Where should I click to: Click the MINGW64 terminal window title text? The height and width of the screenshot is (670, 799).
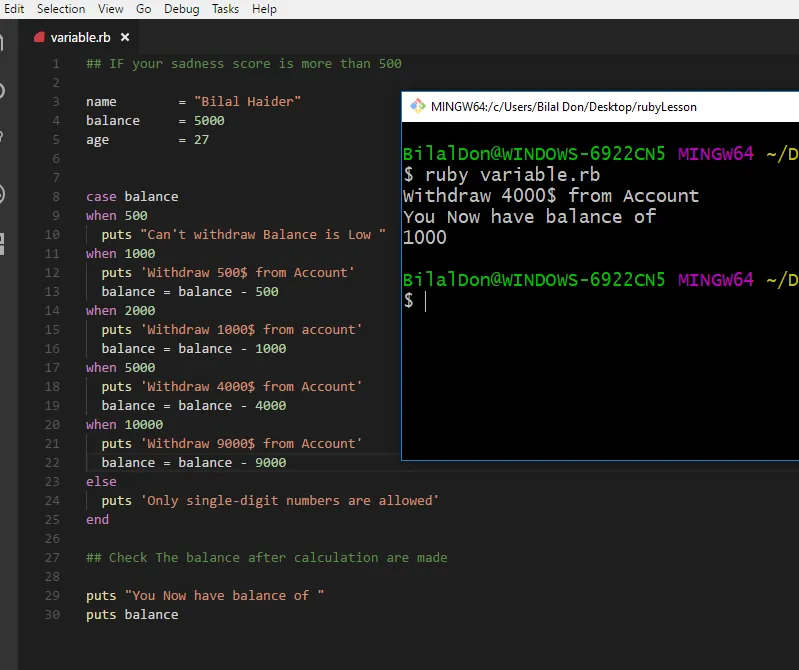564,107
